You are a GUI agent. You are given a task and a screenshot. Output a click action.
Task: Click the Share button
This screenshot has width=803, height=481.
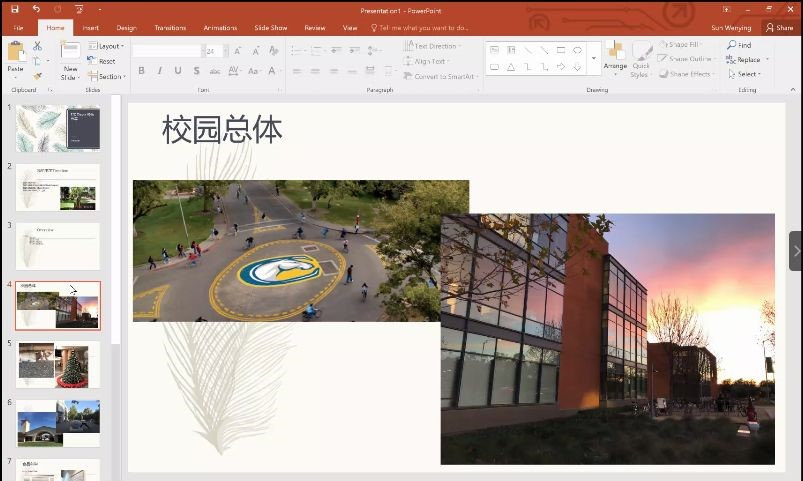[779, 28]
